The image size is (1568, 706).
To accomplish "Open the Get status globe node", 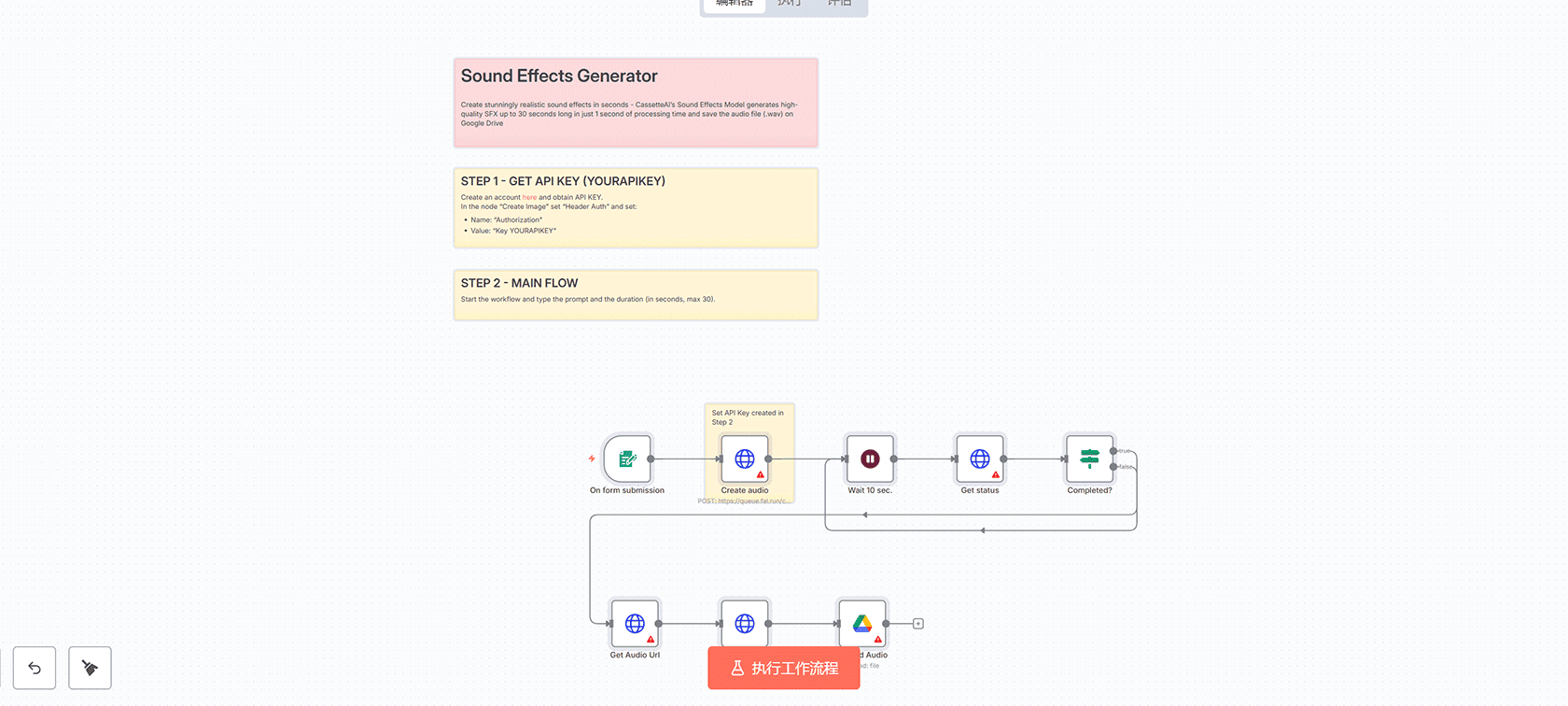I will pos(979,459).
